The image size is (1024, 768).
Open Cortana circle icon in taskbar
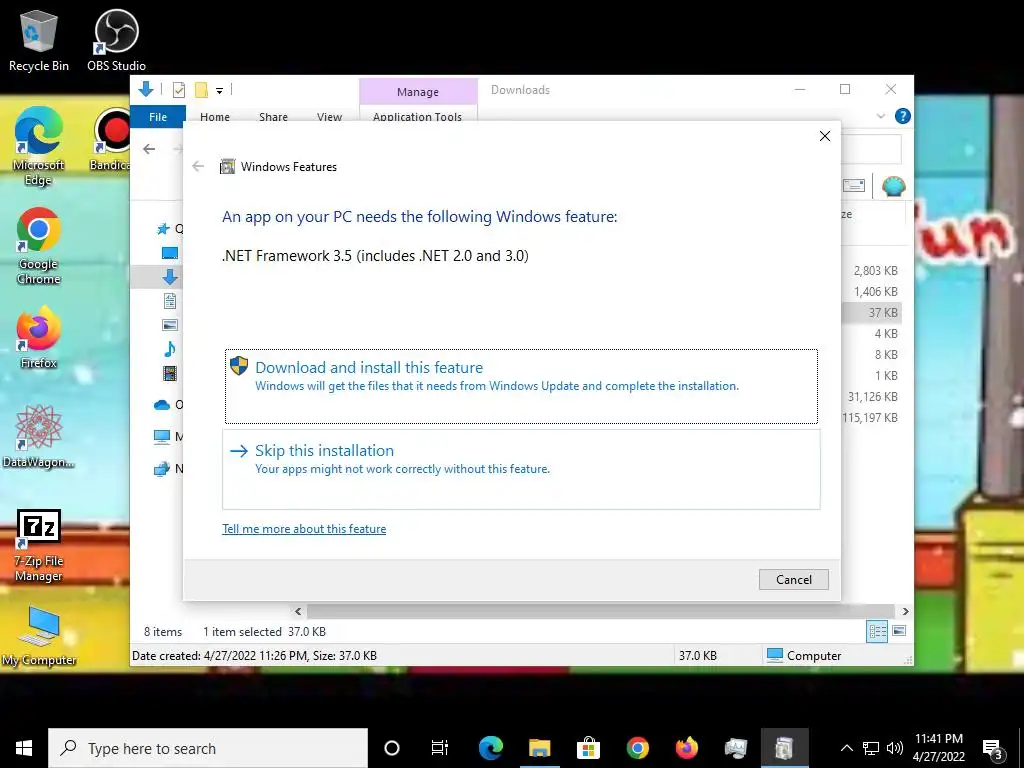[392, 748]
